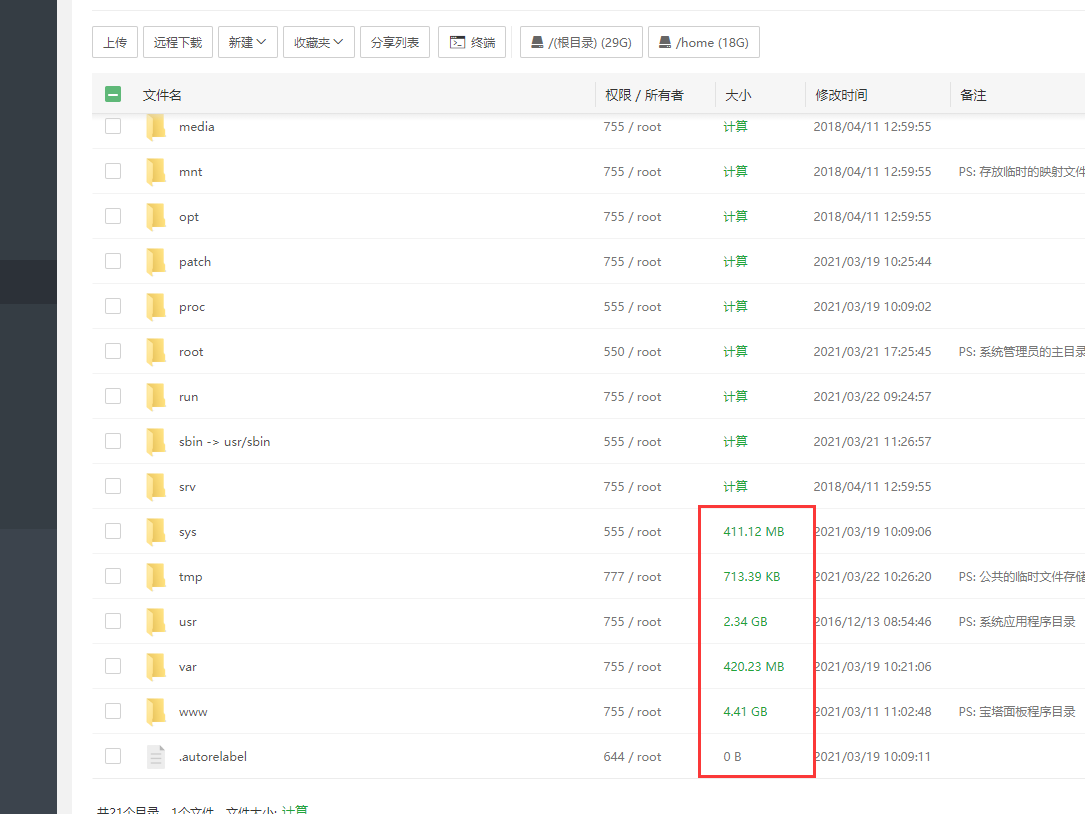Sort by the 大小 (Size) column header
The image size is (1085, 814).
click(738, 95)
